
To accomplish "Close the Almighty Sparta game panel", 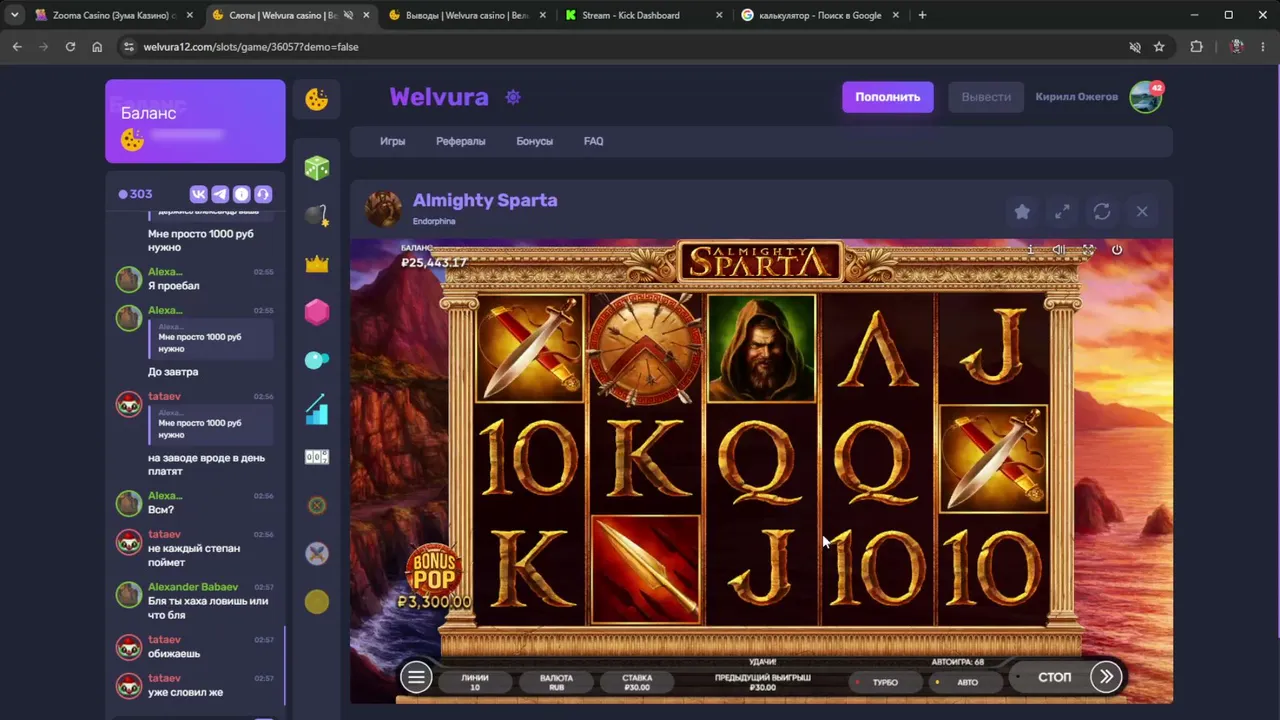I will 1142,211.
